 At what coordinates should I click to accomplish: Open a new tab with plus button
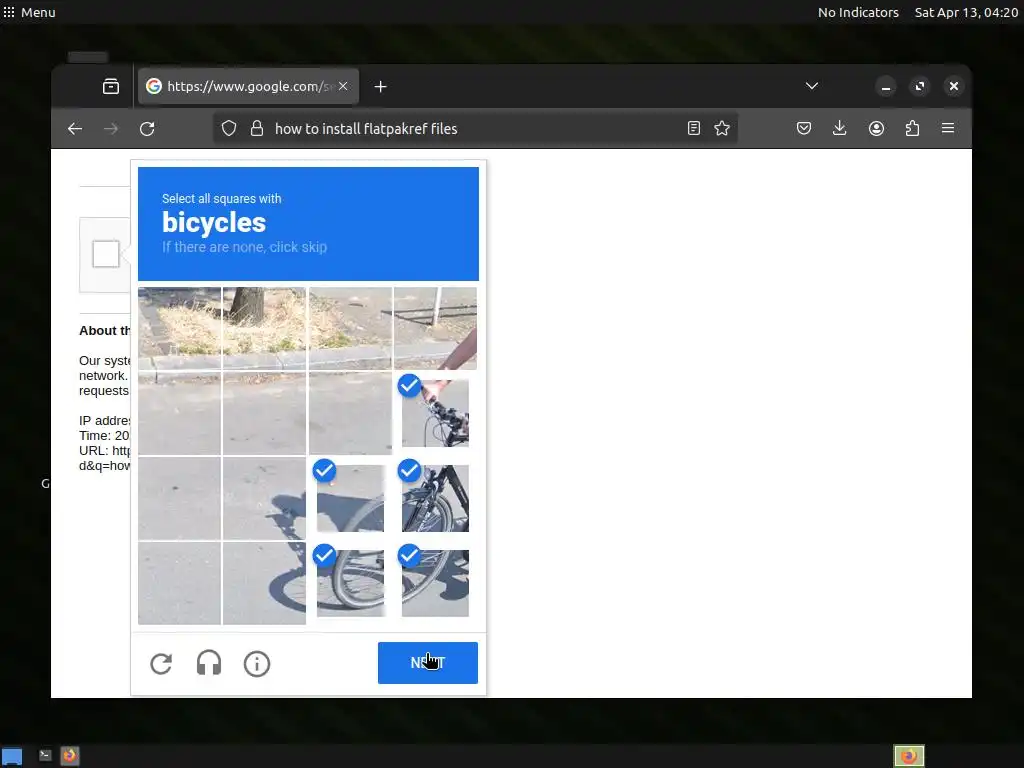(x=381, y=86)
